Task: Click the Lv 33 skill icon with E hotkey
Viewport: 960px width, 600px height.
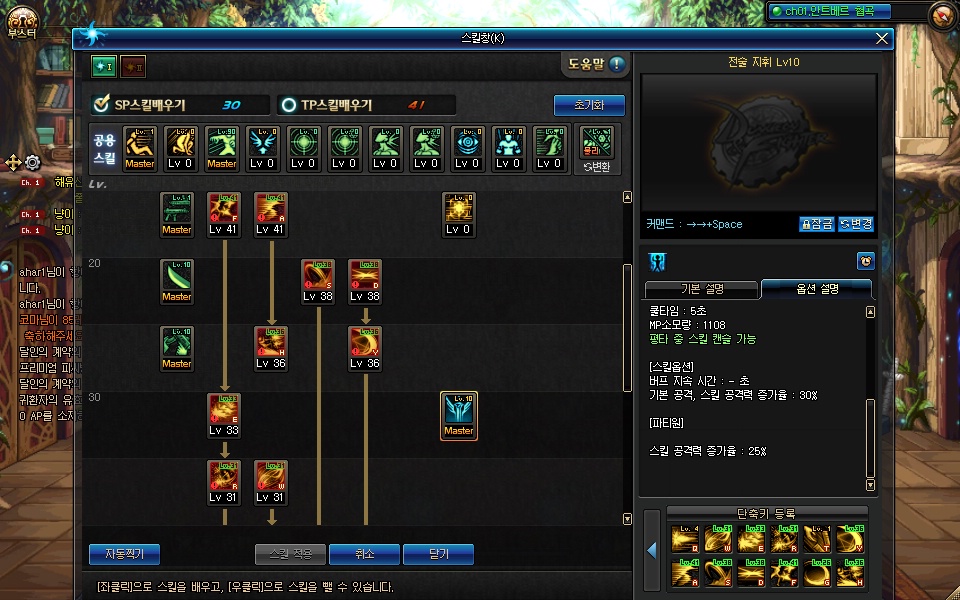Action: coord(223,416)
